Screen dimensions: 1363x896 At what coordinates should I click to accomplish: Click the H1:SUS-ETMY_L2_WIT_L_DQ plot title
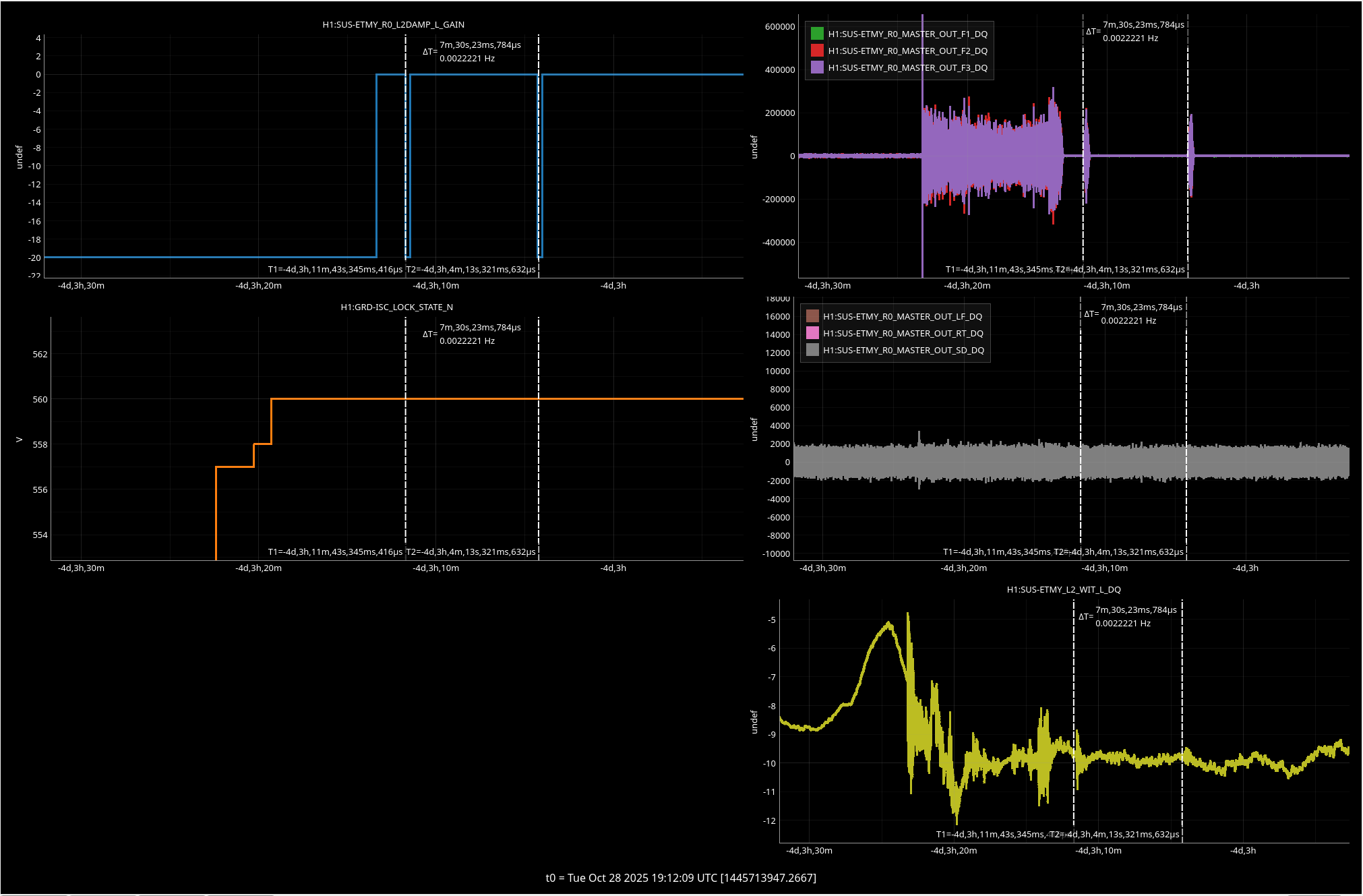1063,589
